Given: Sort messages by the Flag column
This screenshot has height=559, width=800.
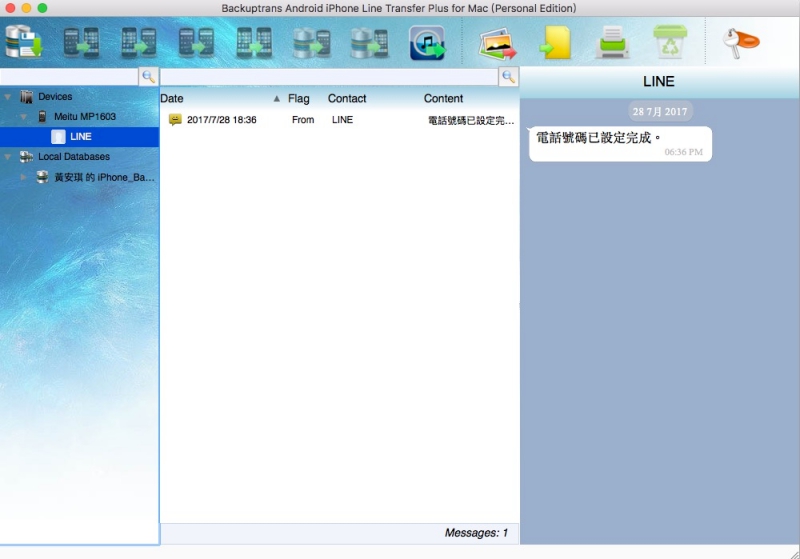Looking at the screenshot, I should 298,98.
